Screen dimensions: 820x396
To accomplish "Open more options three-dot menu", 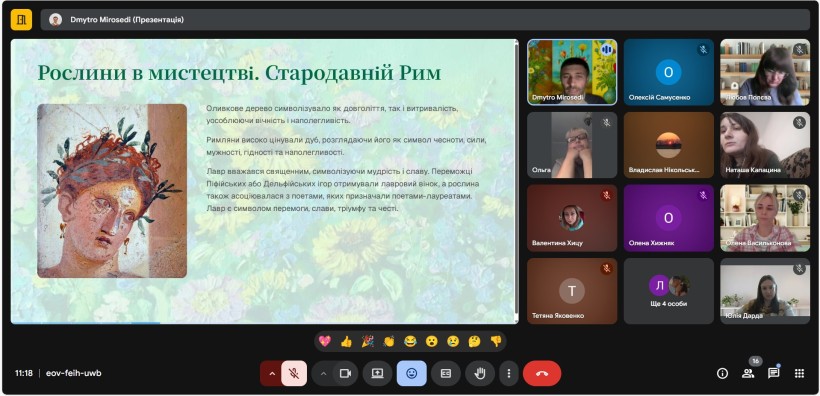I will point(509,374).
